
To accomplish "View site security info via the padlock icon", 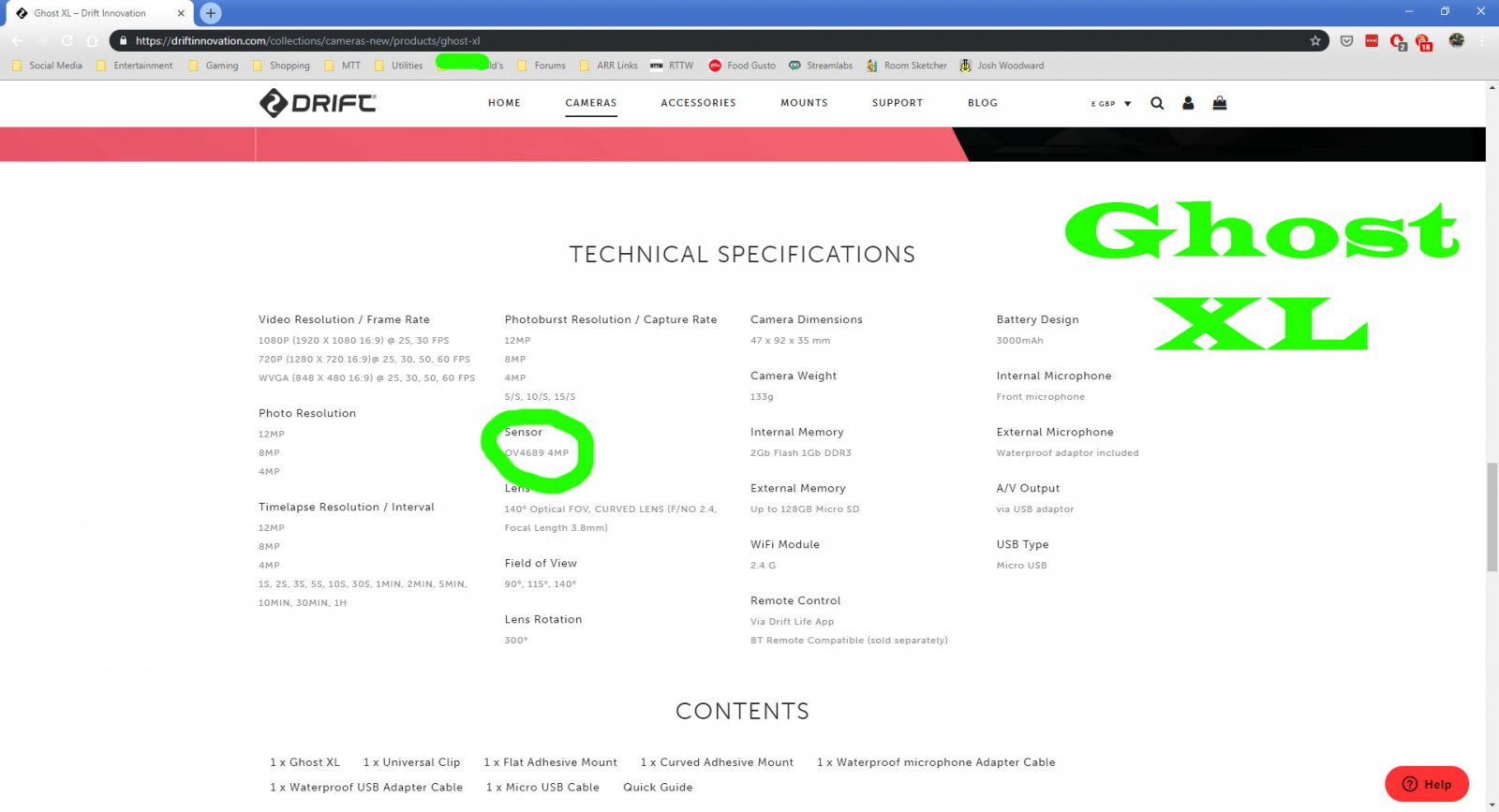I will coord(123,40).
